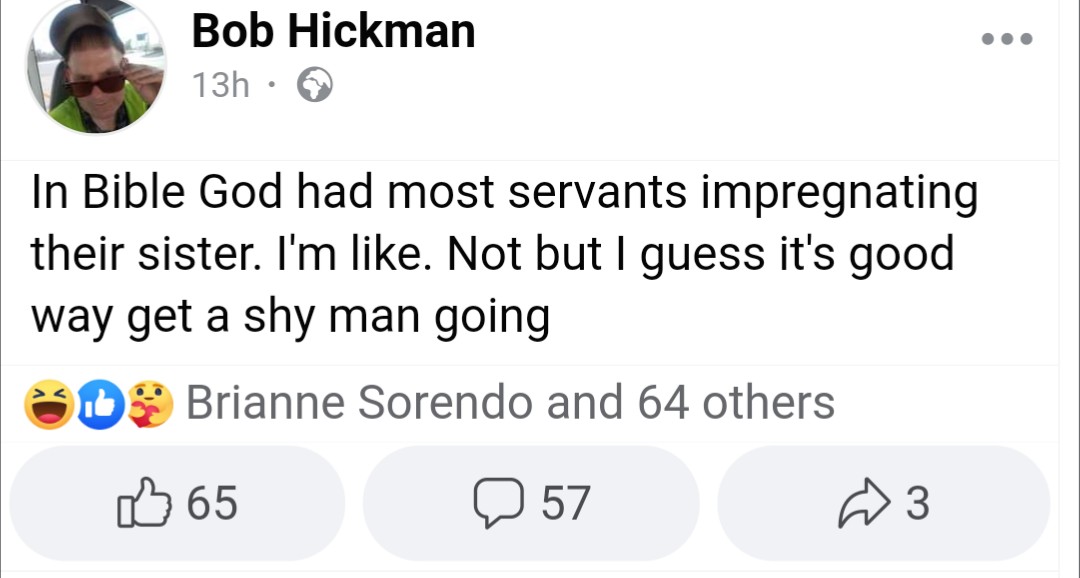
Task: Click the globe public audience icon
Action: 315,88
